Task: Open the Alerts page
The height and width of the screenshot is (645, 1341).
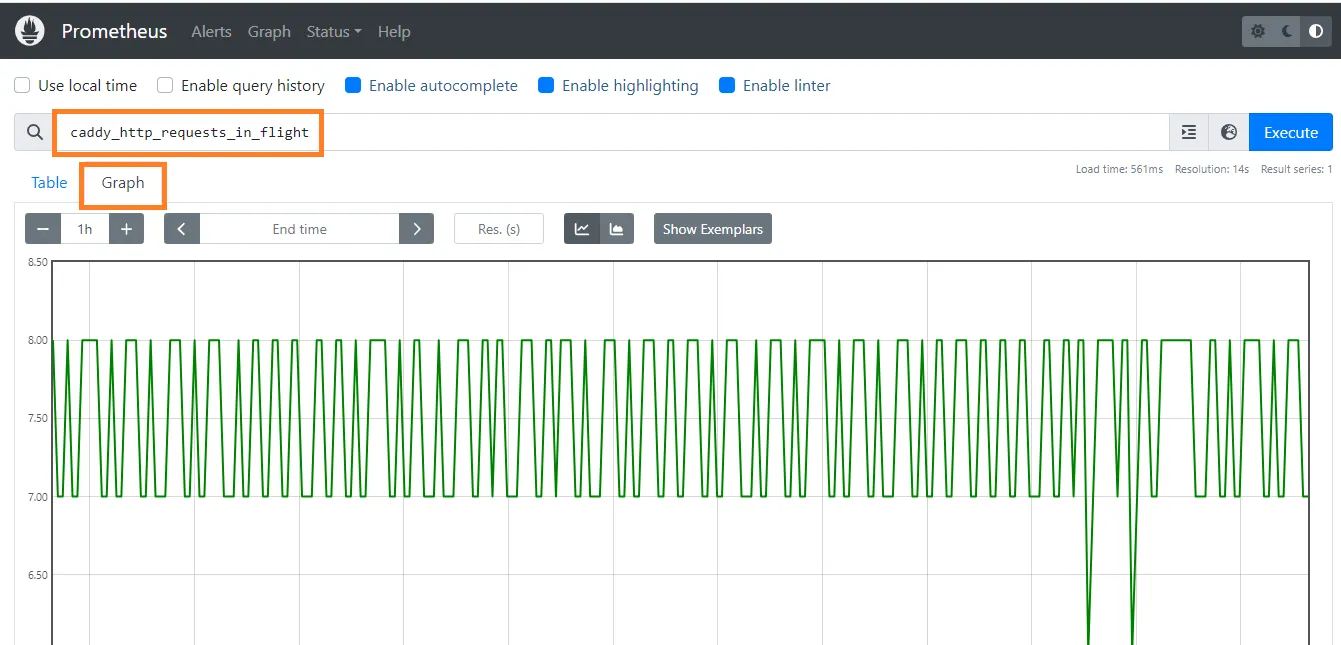Action: (x=211, y=31)
